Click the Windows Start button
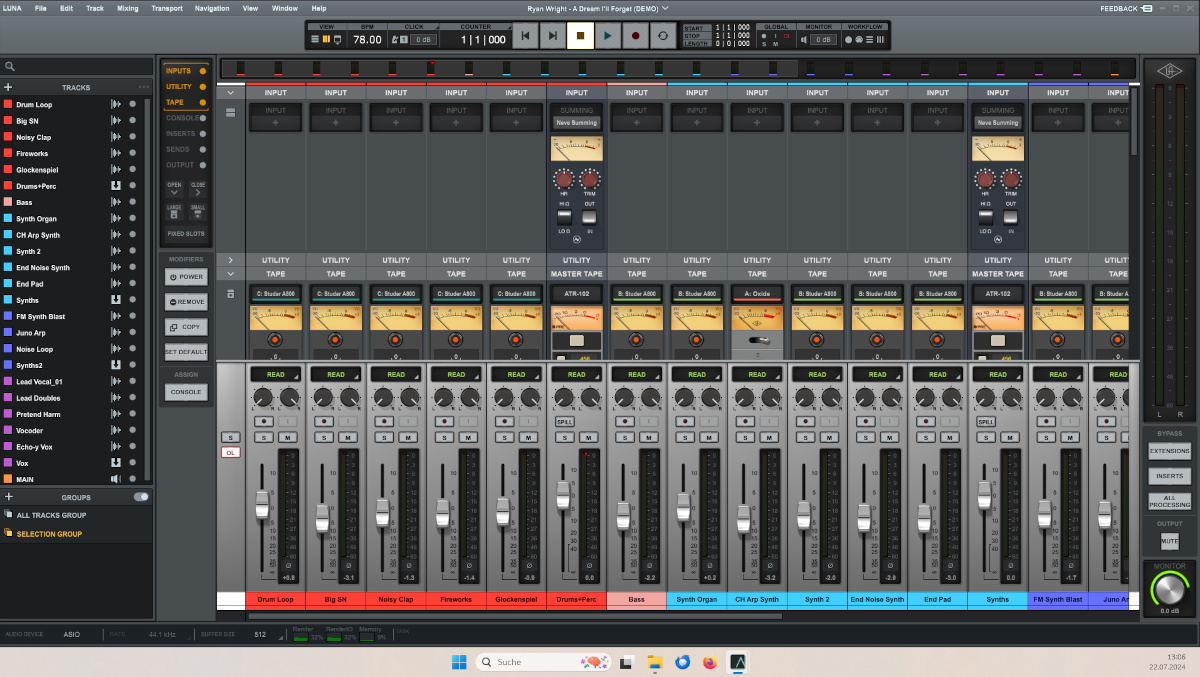The height and width of the screenshot is (677, 1200). click(459, 662)
